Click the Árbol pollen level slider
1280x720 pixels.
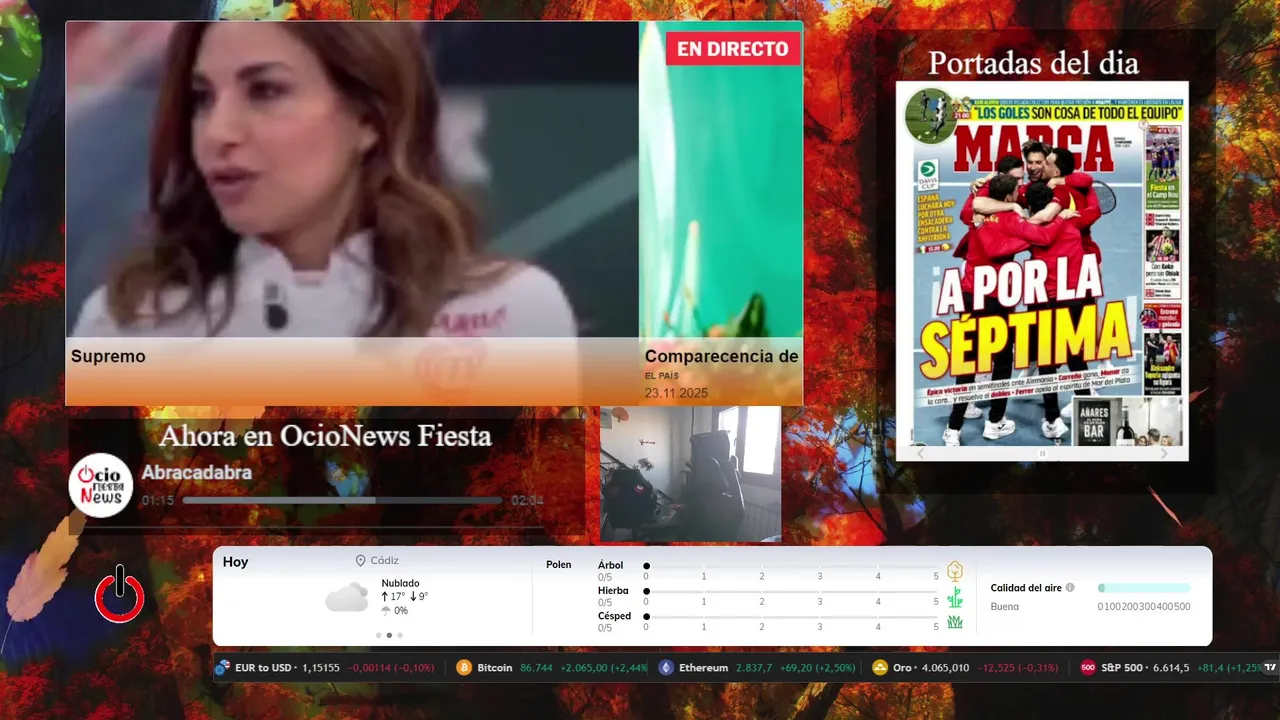point(791,566)
